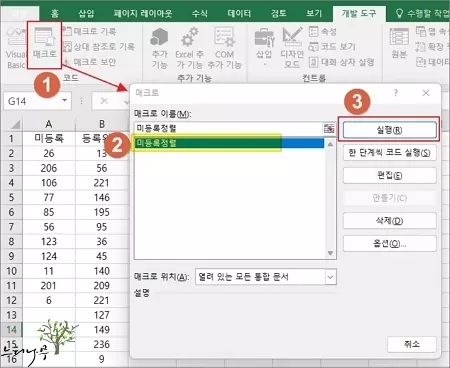Click the collapse-dialog range selector icon
This screenshot has height=368, width=450.
point(329,128)
